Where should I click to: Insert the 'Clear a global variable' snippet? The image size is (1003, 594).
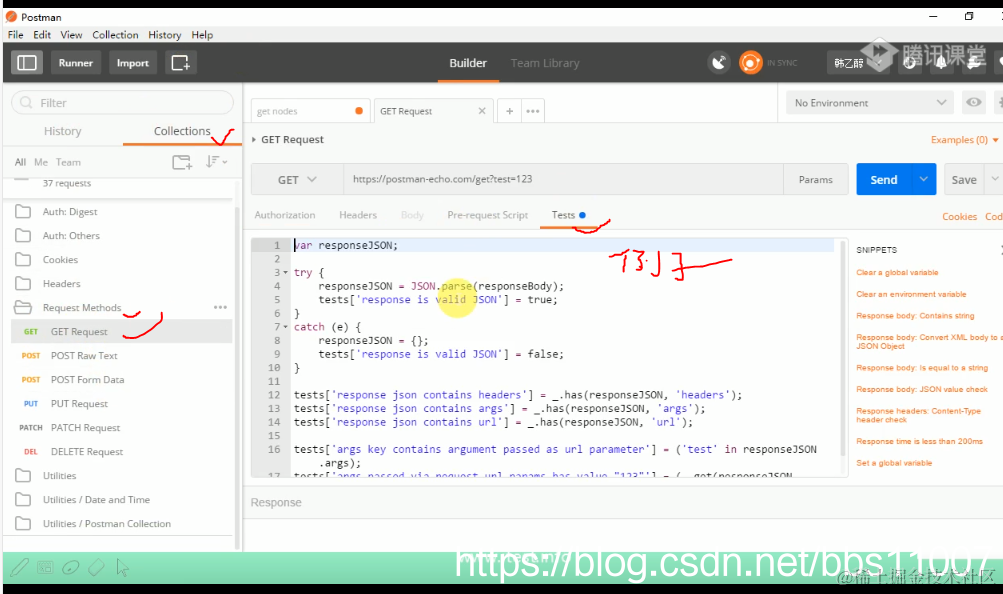click(897, 272)
